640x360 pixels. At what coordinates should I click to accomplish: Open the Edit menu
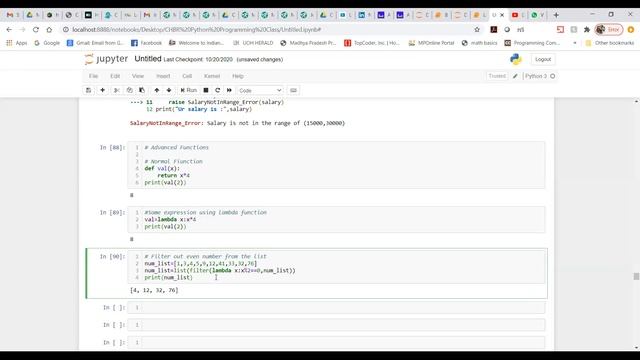pos(115,76)
